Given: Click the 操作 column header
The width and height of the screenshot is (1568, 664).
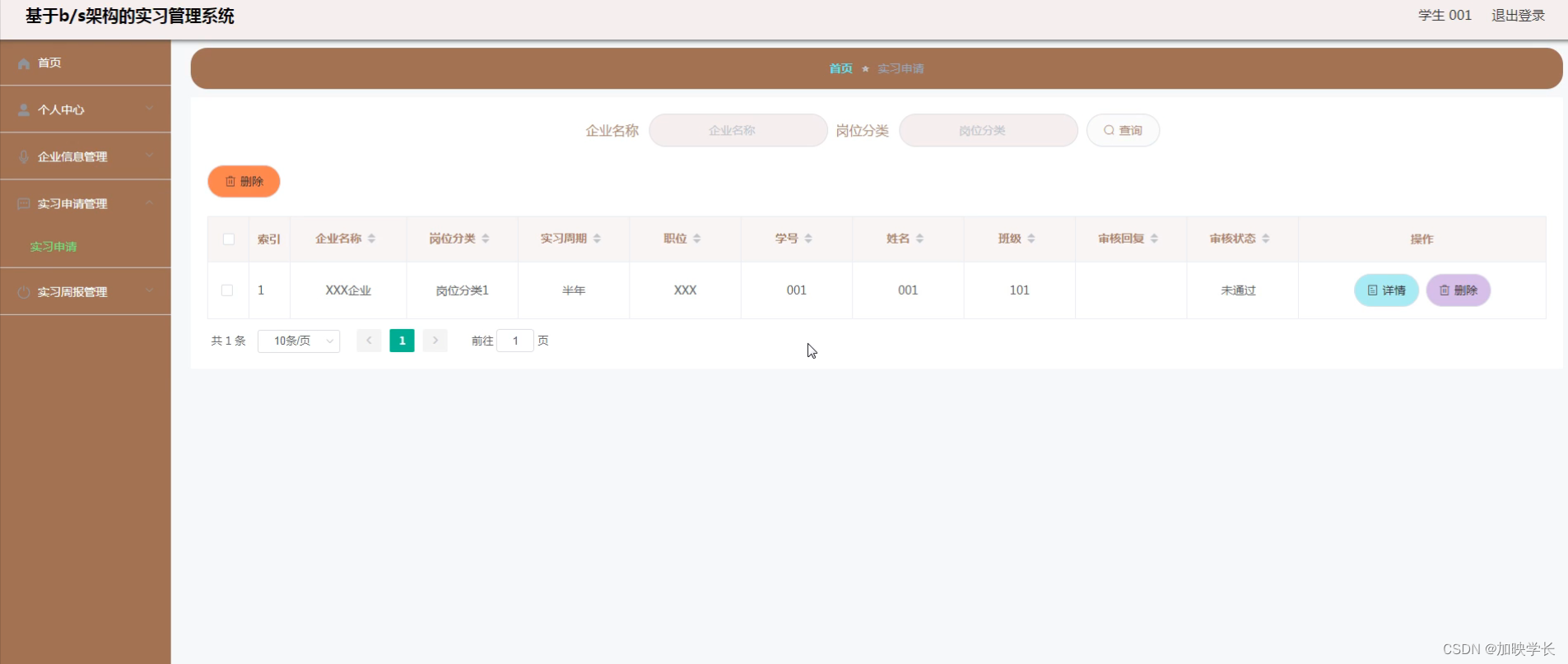Looking at the screenshot, I should [x=1421, y=239].
